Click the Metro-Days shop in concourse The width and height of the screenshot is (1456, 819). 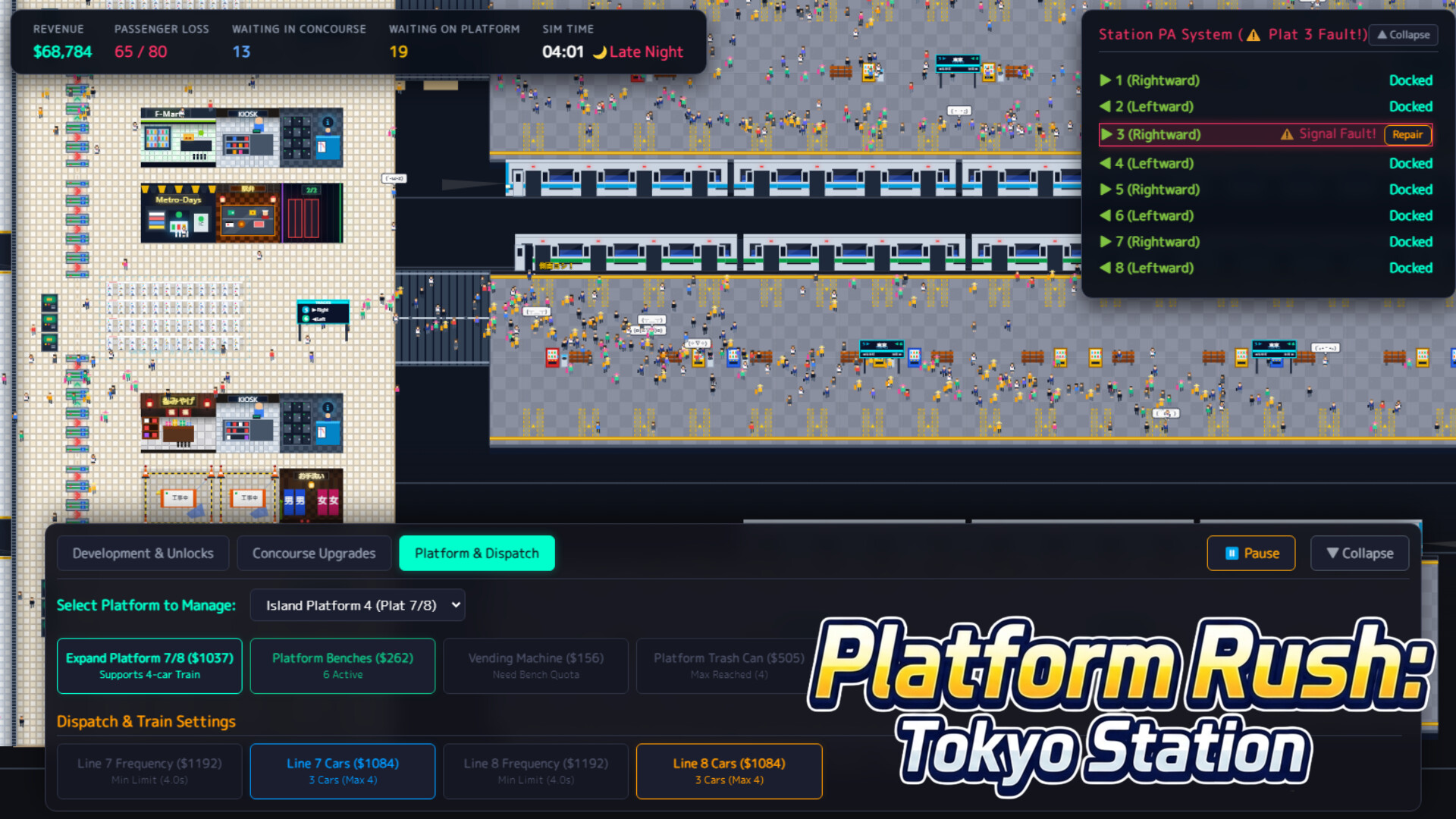pos(178,213)
